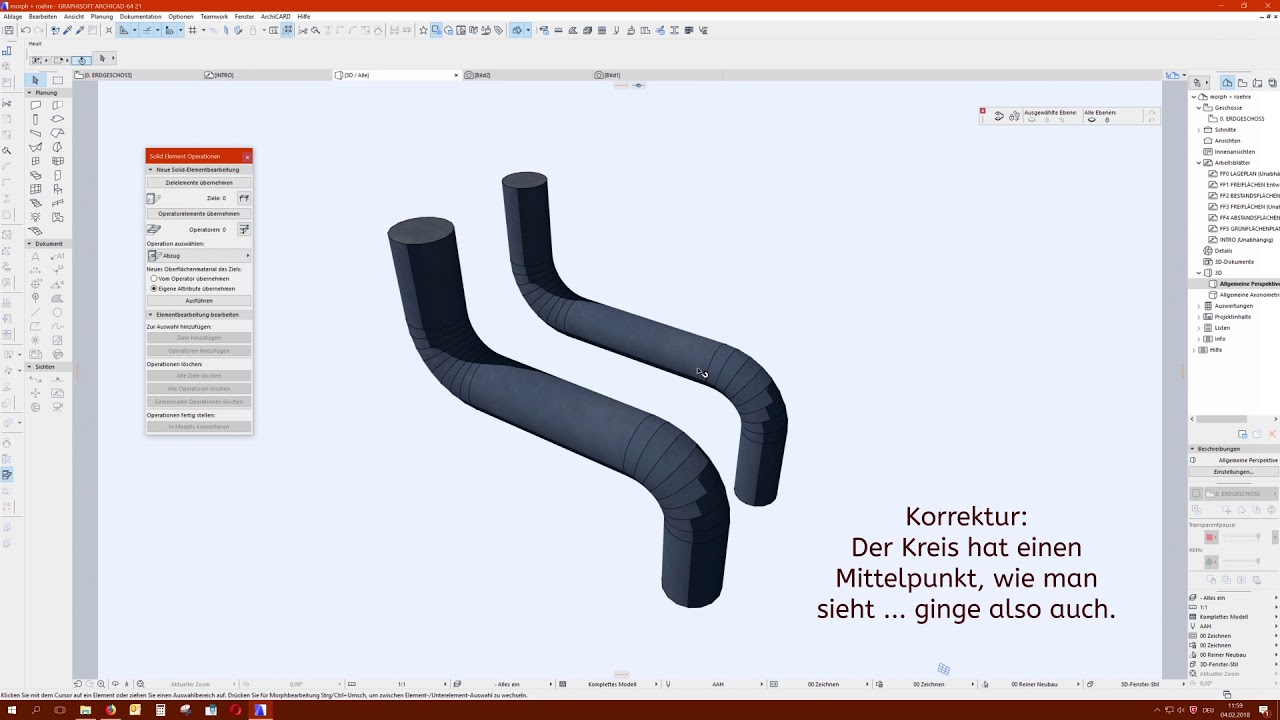
Task: Open the Dokumentation menu
Action: [140, 16]
